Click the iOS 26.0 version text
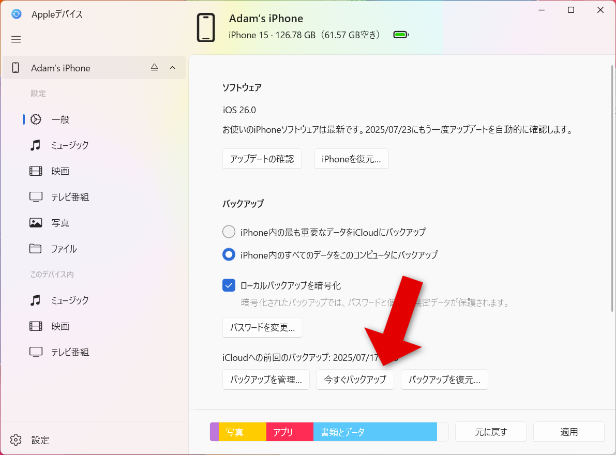 point(239,110)
